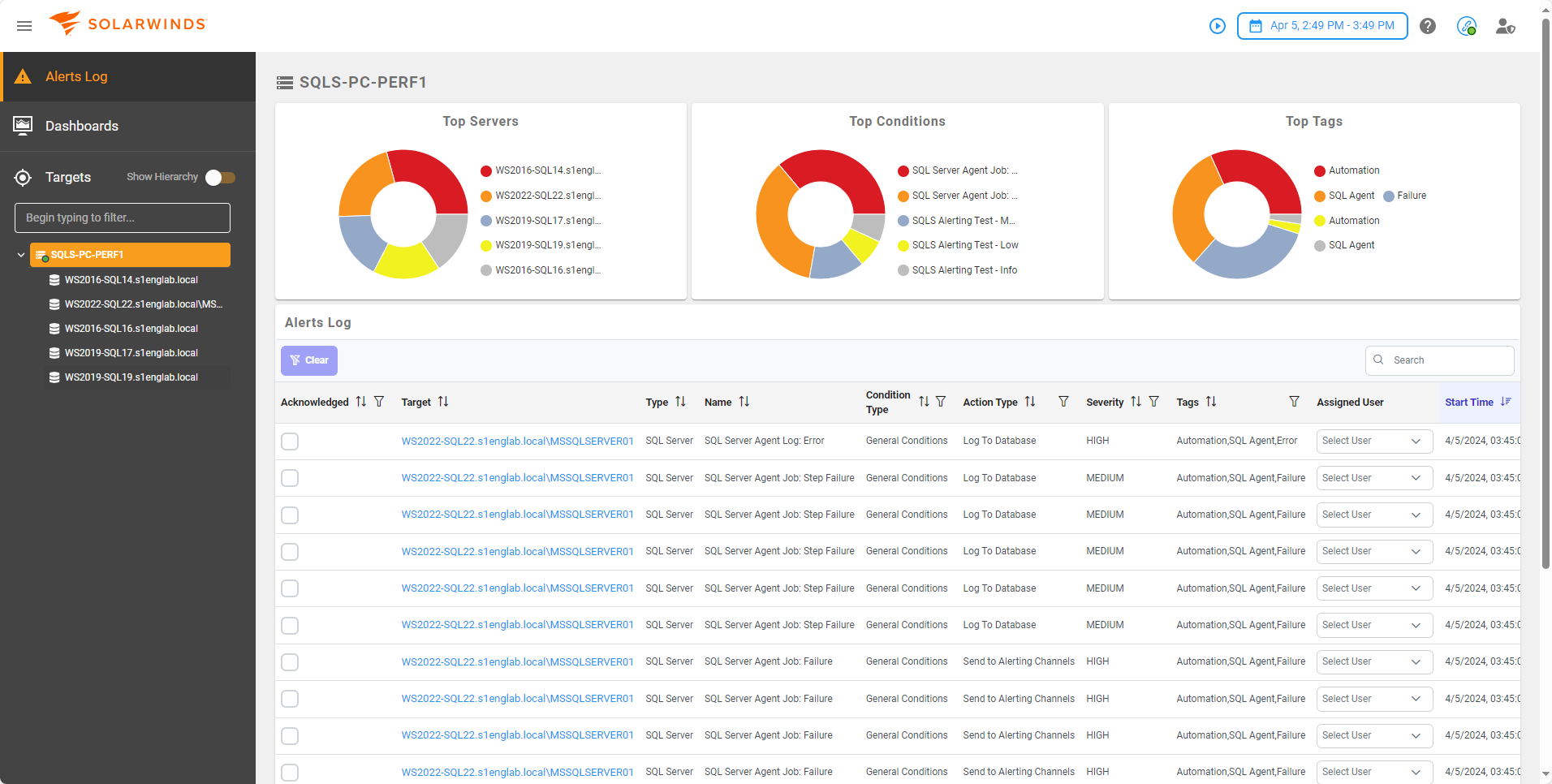Image resolution: width=1552 pixels, height=784 pixels.
Task: Open the user account settings icon
Action: pyautogui.click(x=1505, y=26)
